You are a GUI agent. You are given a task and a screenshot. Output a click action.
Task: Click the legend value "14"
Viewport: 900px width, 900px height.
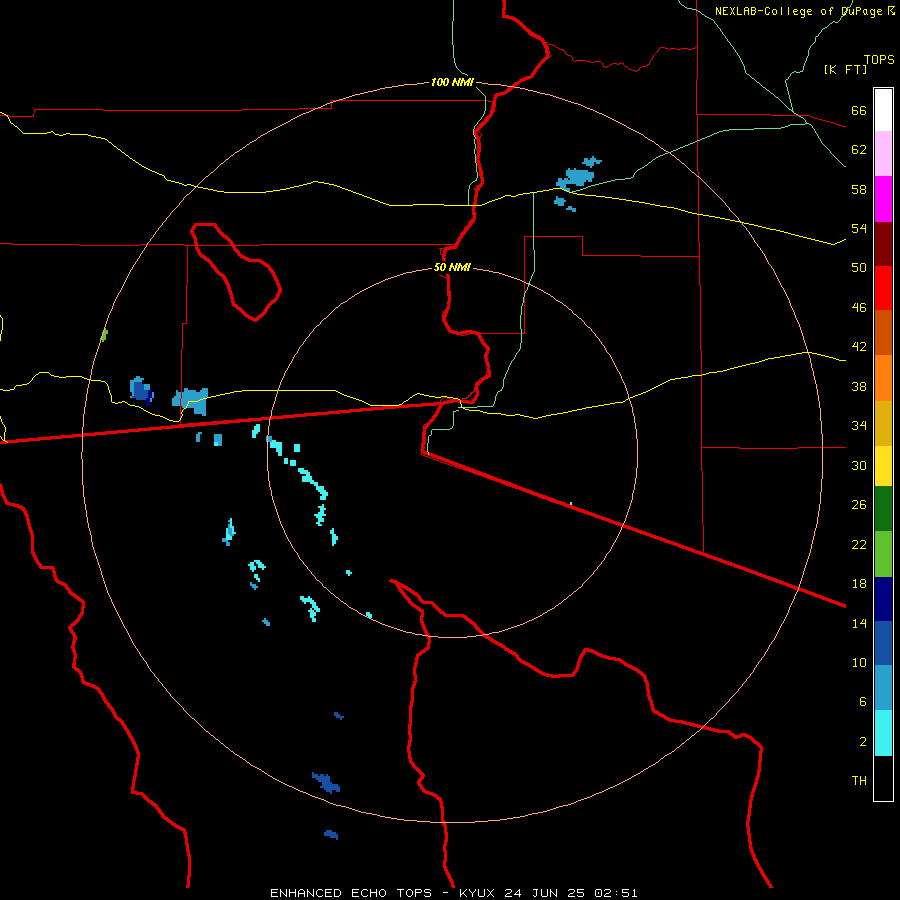(859, 623)
